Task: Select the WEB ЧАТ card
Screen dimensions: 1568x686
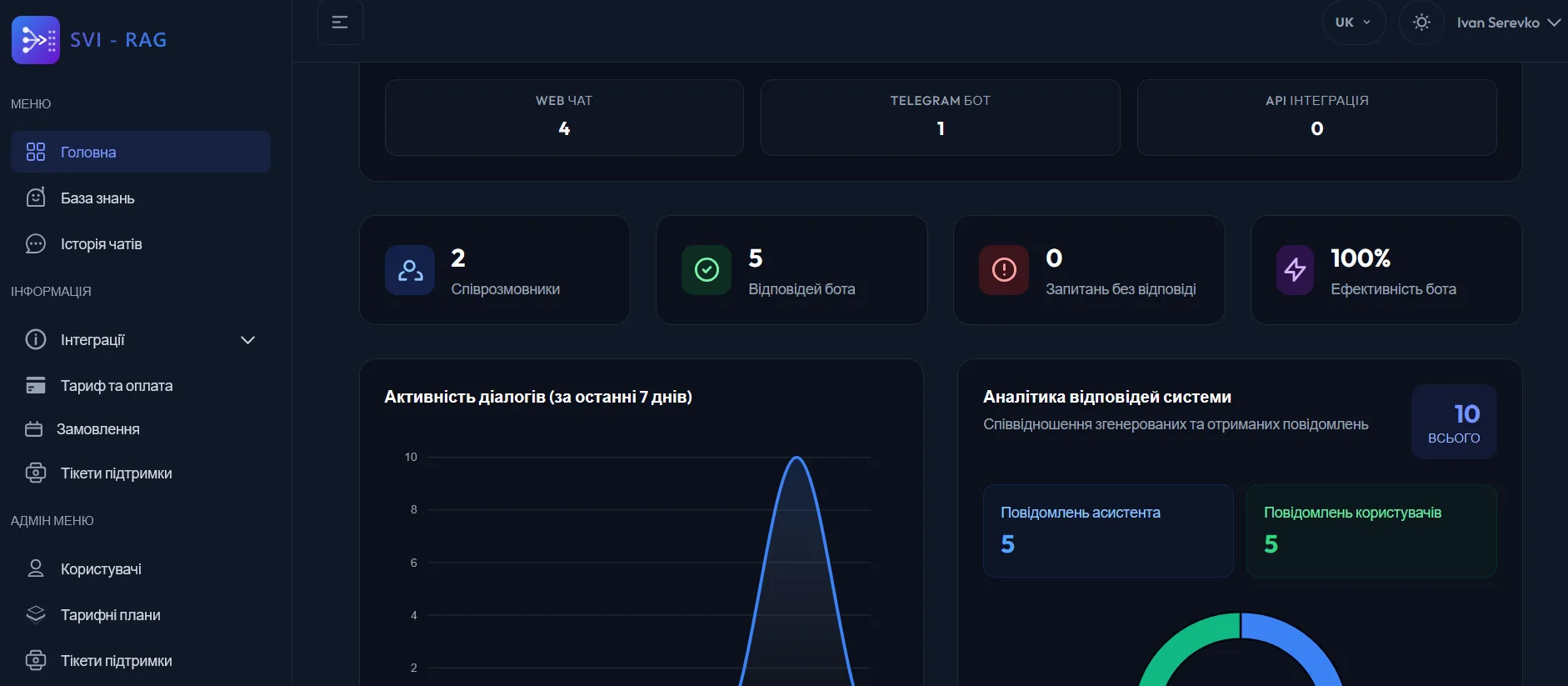Action: [x=564, y=118]
